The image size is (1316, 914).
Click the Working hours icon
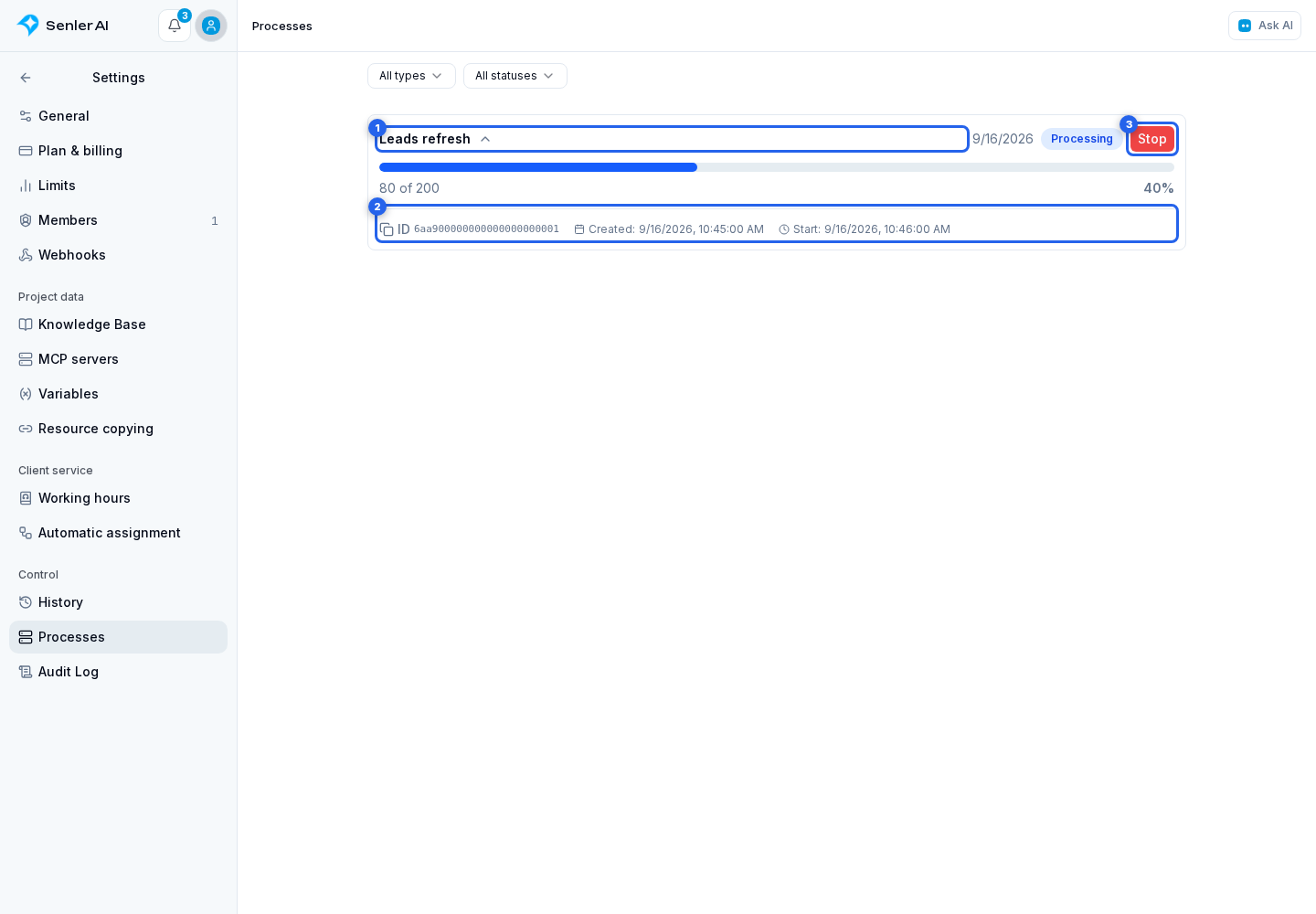(x=26, y=498)
